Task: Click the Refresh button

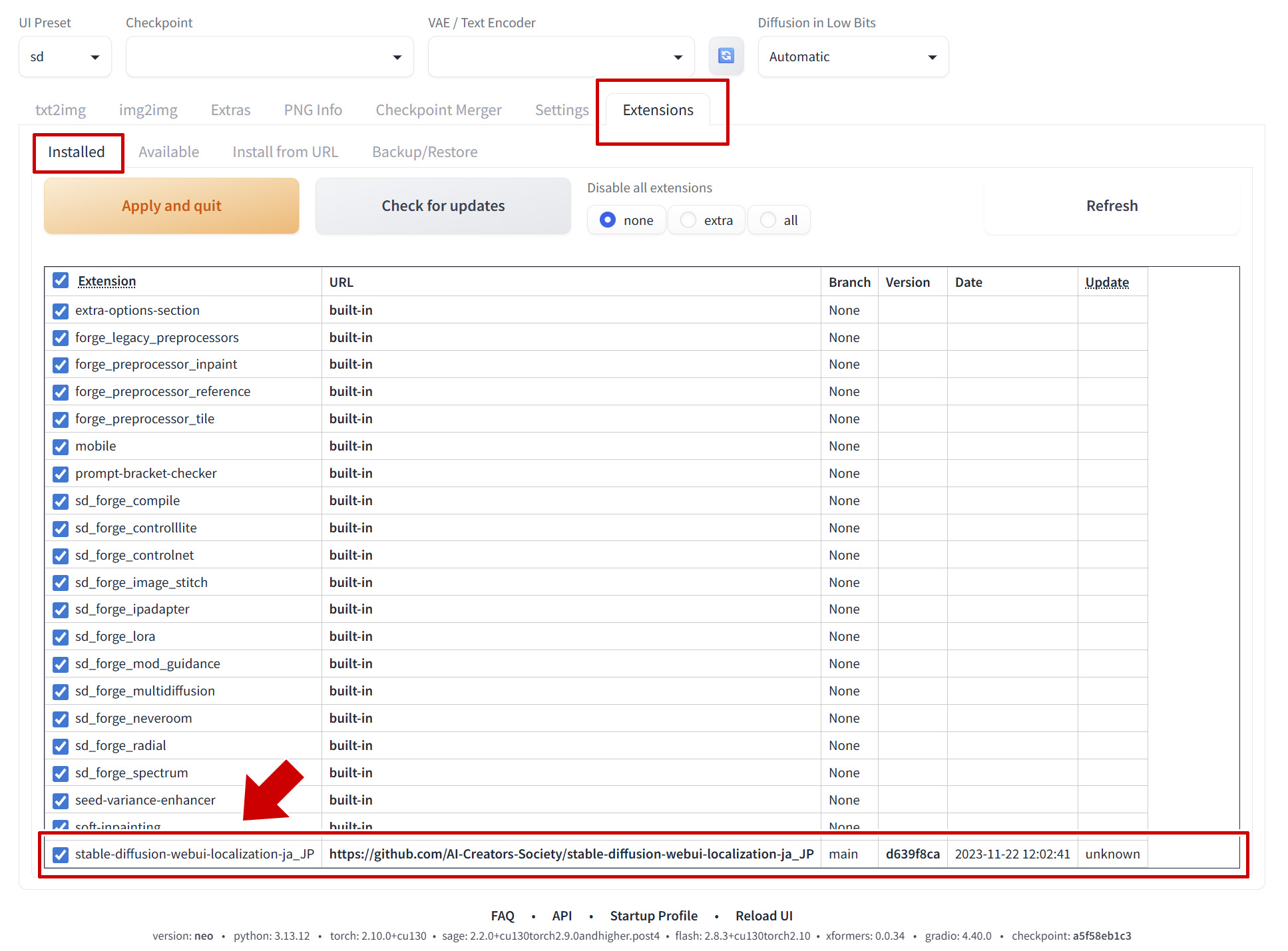Action: [1111, 206]
